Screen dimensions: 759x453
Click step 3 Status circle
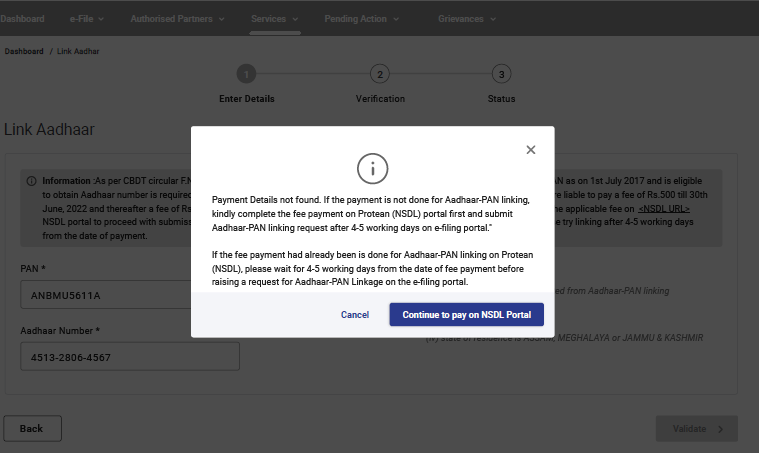(501, 74)
